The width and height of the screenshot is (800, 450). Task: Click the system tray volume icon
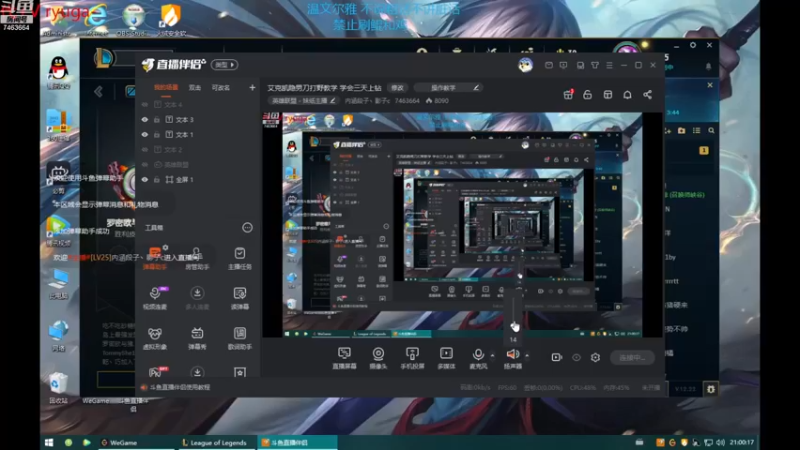pyautogui.click(x=720, y=442)
